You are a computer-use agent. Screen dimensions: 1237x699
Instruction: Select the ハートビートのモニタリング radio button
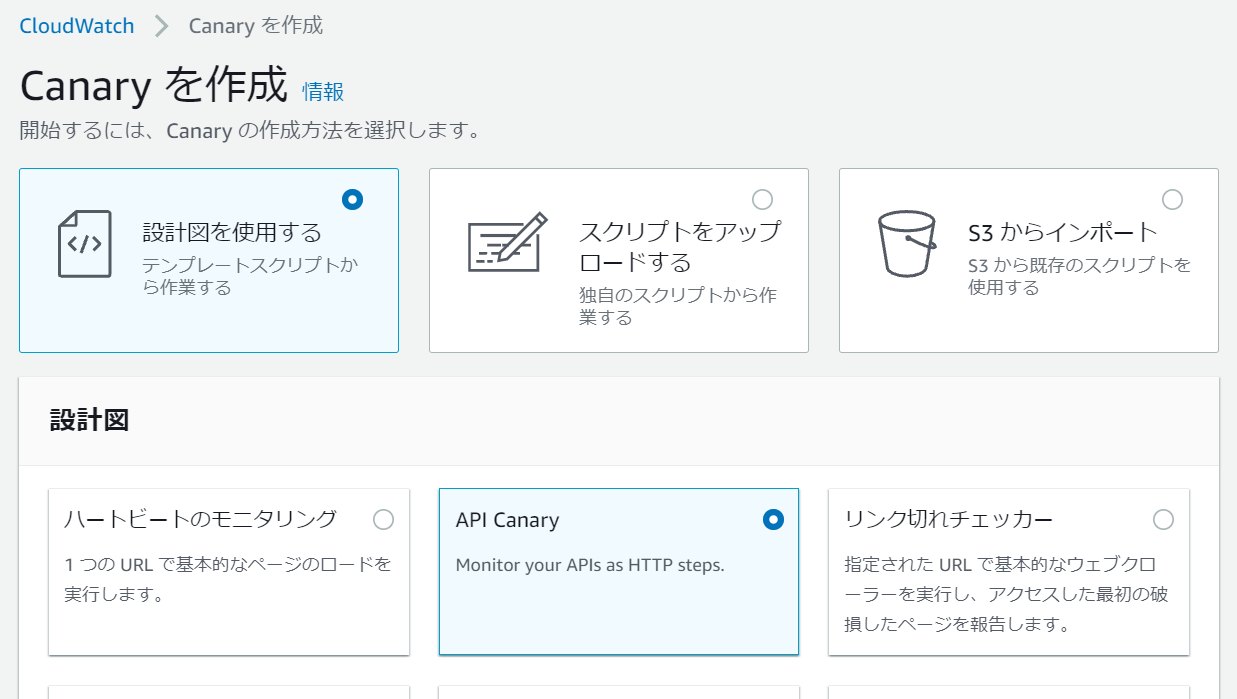pos(383,520)
